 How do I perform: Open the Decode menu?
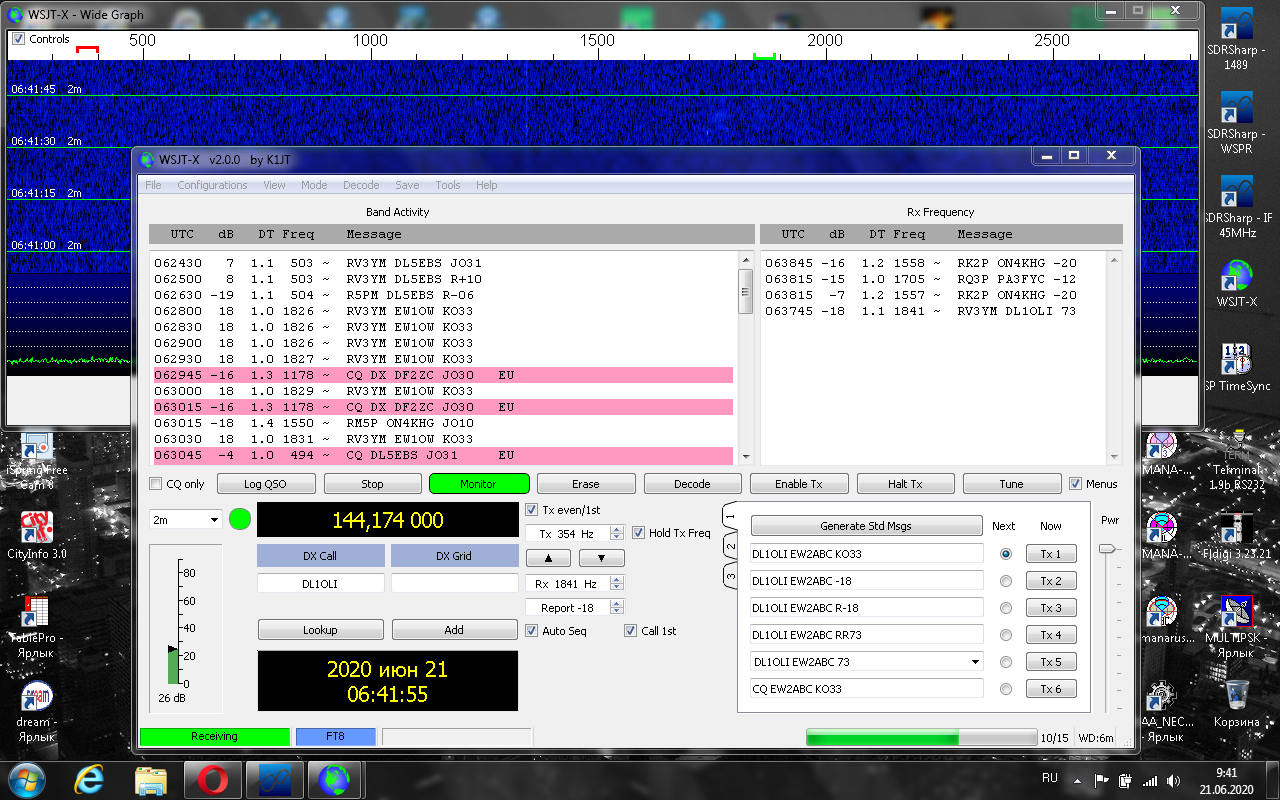(361, 185)
